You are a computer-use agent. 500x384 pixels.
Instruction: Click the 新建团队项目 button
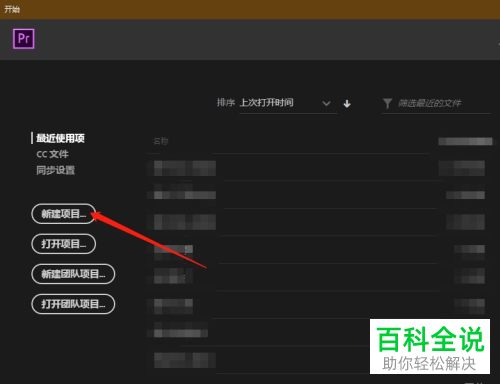pos(73,274)
